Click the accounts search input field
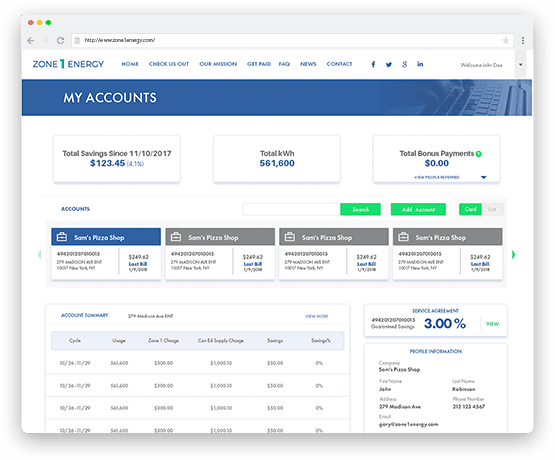This screenshot has height=460, width=555. coord(291,209)
